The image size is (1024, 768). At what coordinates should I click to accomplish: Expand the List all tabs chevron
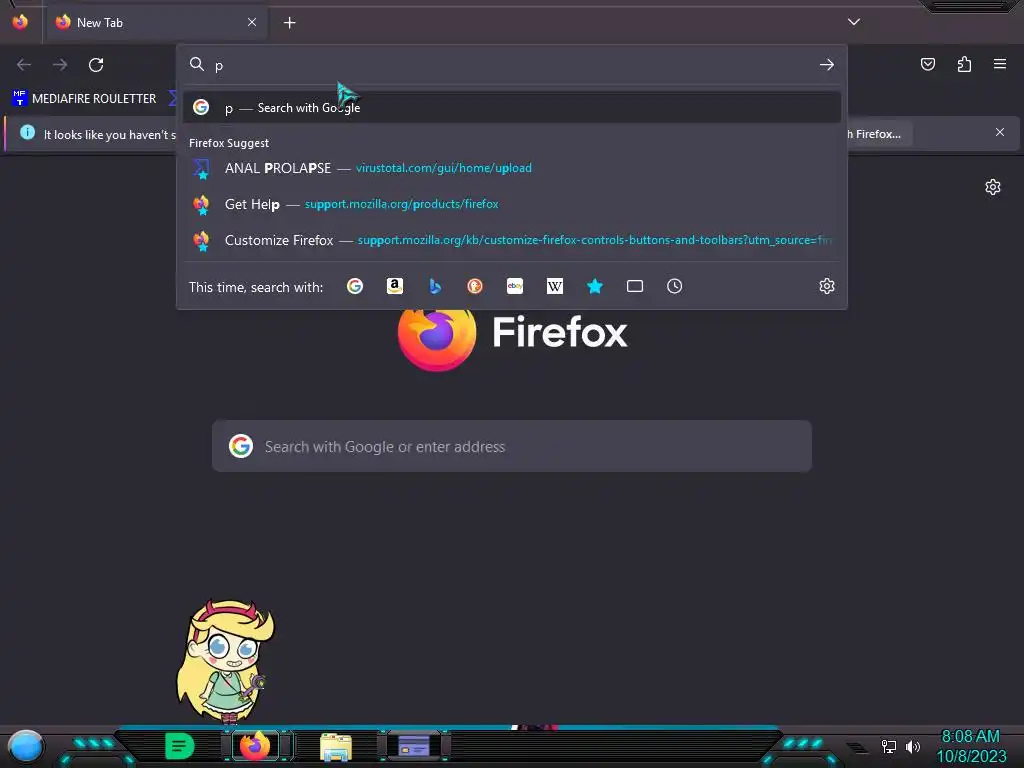click(x=854, y=22)
